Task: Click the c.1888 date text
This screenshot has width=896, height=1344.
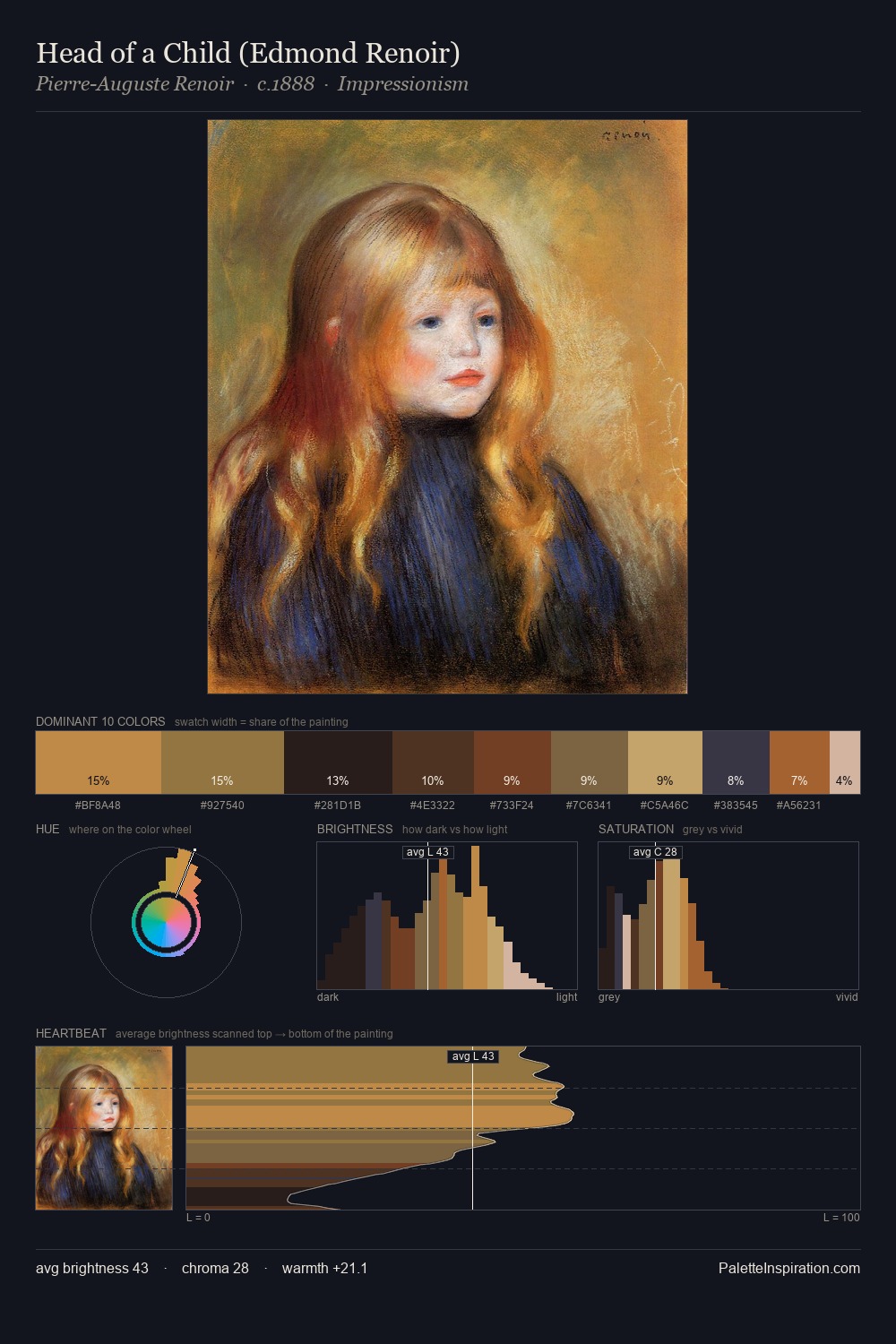Action: (x=286, y=84)
